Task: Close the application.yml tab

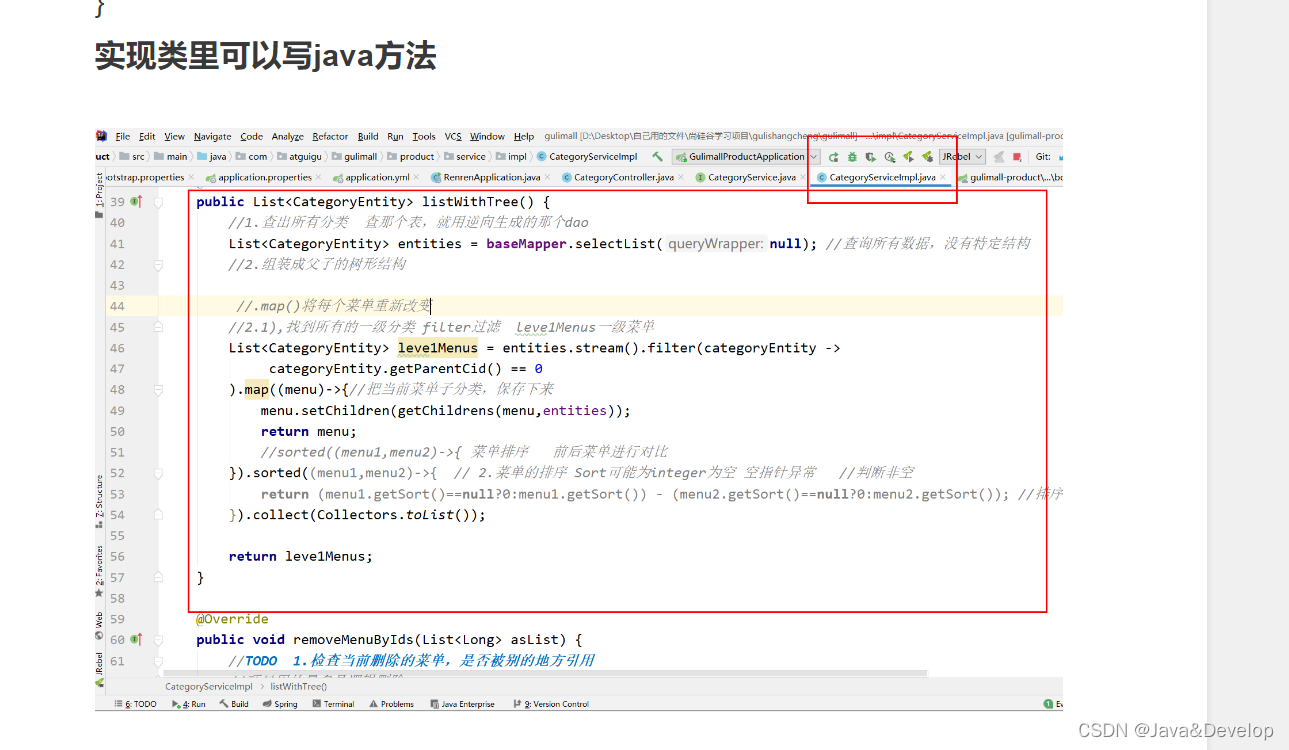Action: pyautogui.click(x=416, y=177)
